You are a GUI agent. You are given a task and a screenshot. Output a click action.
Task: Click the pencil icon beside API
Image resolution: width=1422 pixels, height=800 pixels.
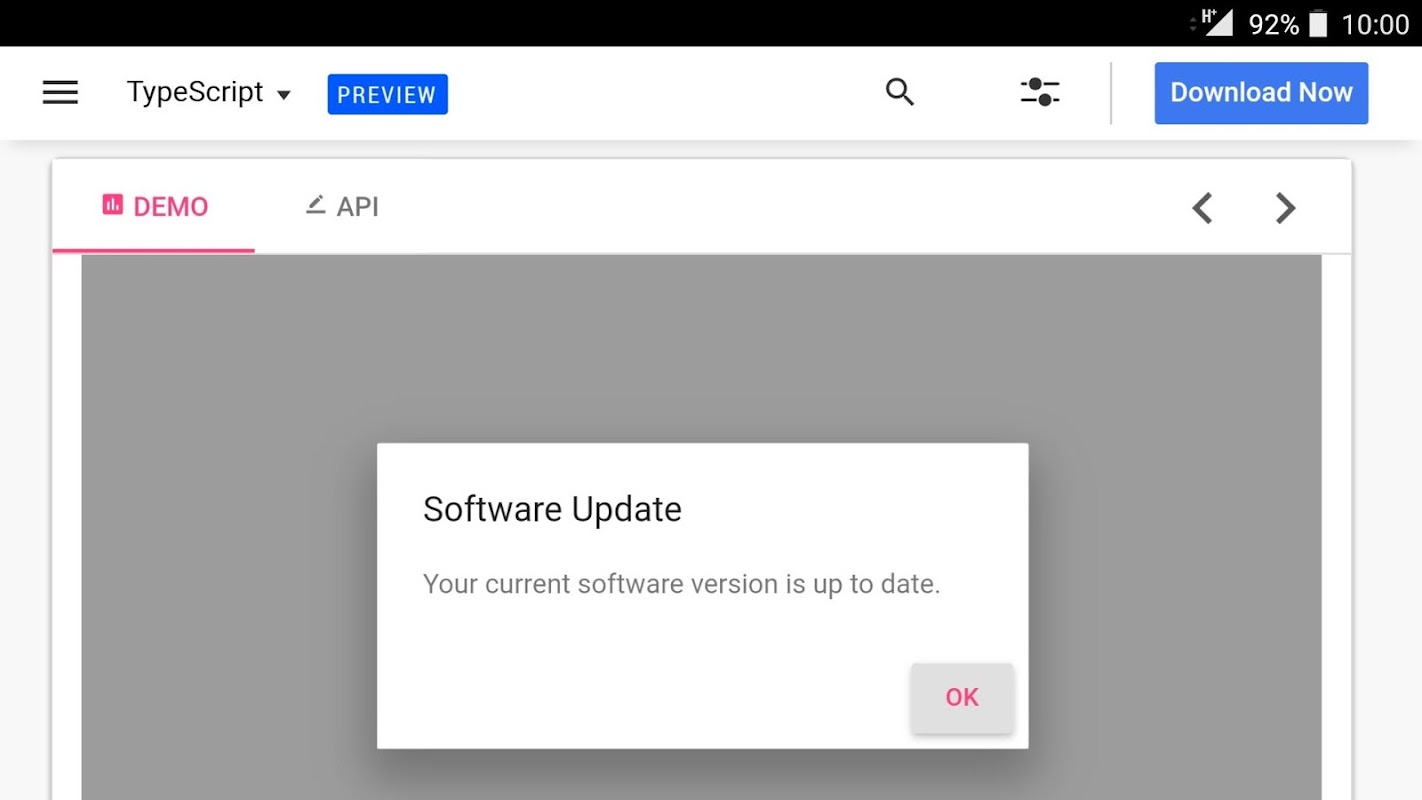tap(315, 205)
